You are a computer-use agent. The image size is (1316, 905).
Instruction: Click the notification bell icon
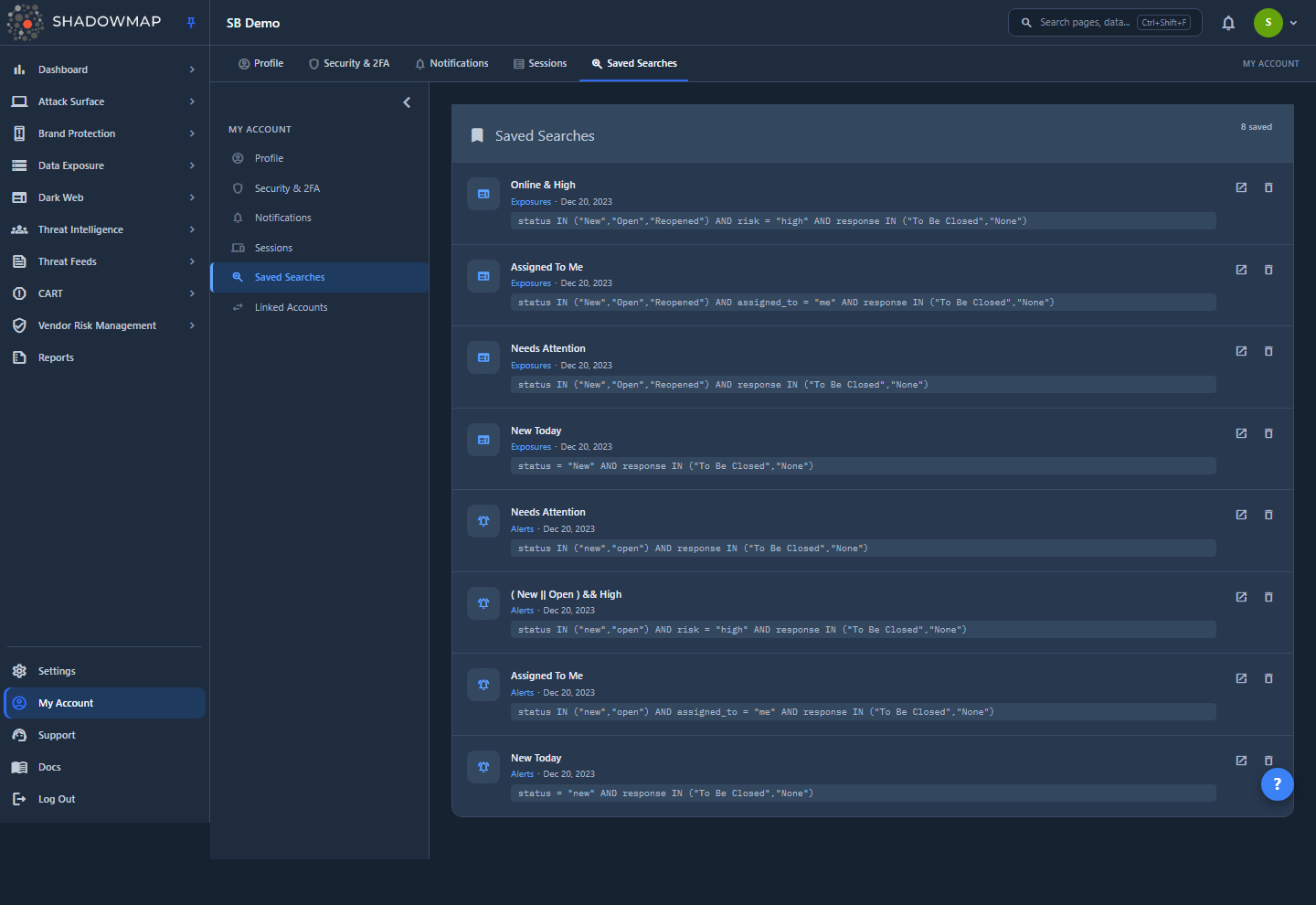click(x=1228, y=23)
